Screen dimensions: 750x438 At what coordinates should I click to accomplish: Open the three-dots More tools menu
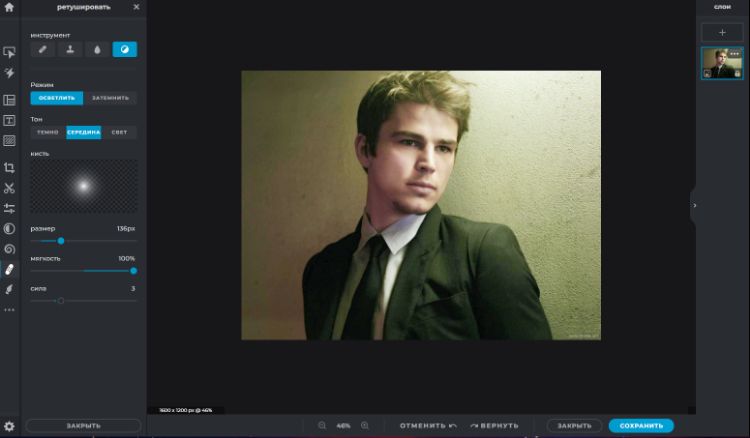(x=9, y=310)
